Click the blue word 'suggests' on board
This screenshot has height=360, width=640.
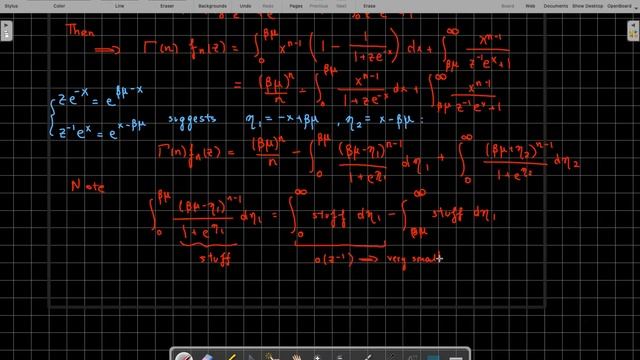pyautogui.click(x=192, y=120)
